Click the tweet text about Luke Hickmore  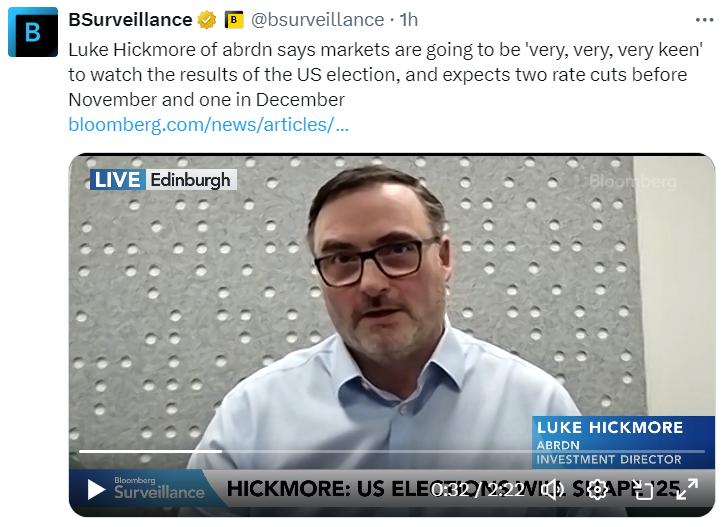[385, 74]
